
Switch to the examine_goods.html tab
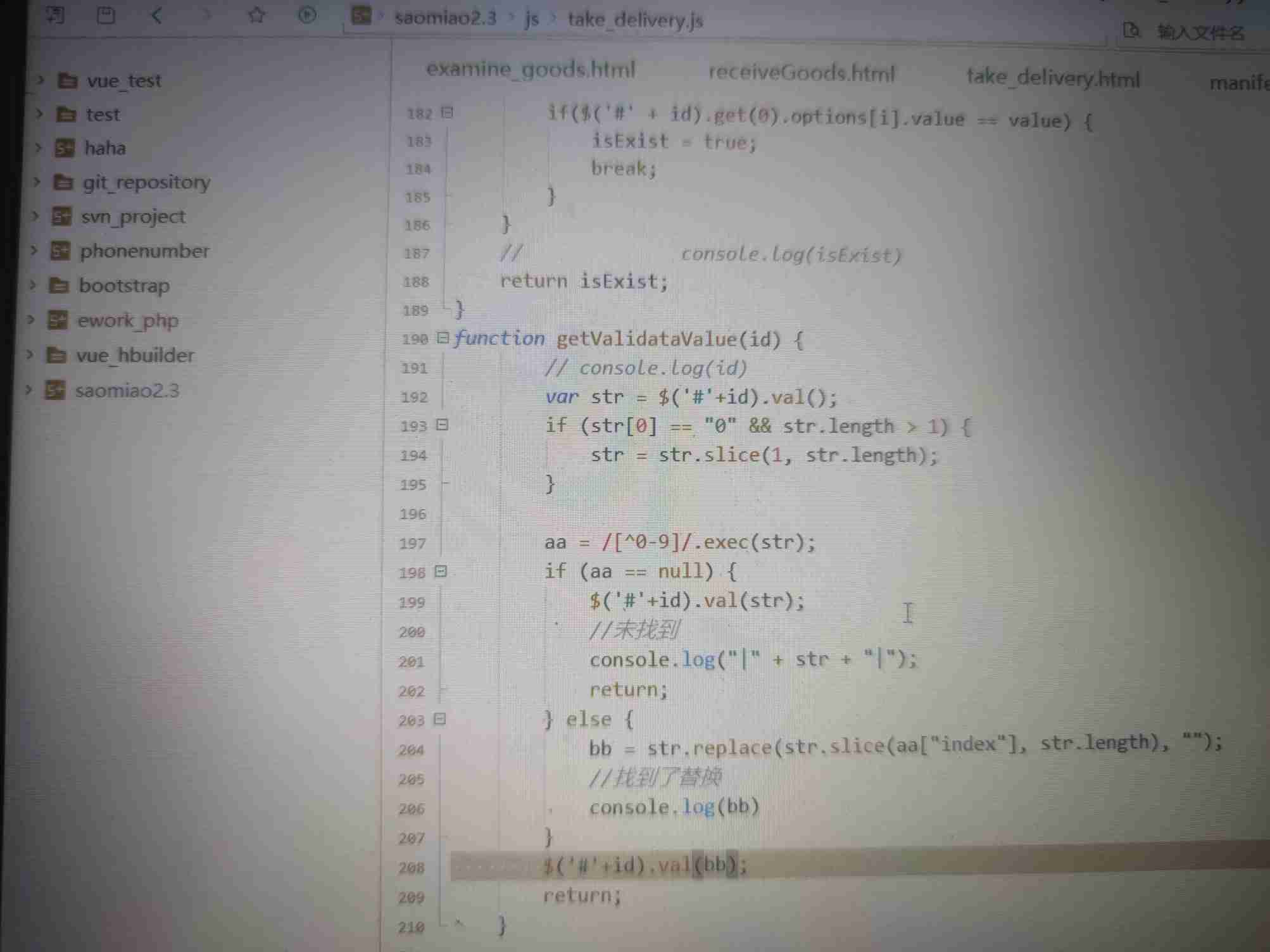[x=530, y=69]
